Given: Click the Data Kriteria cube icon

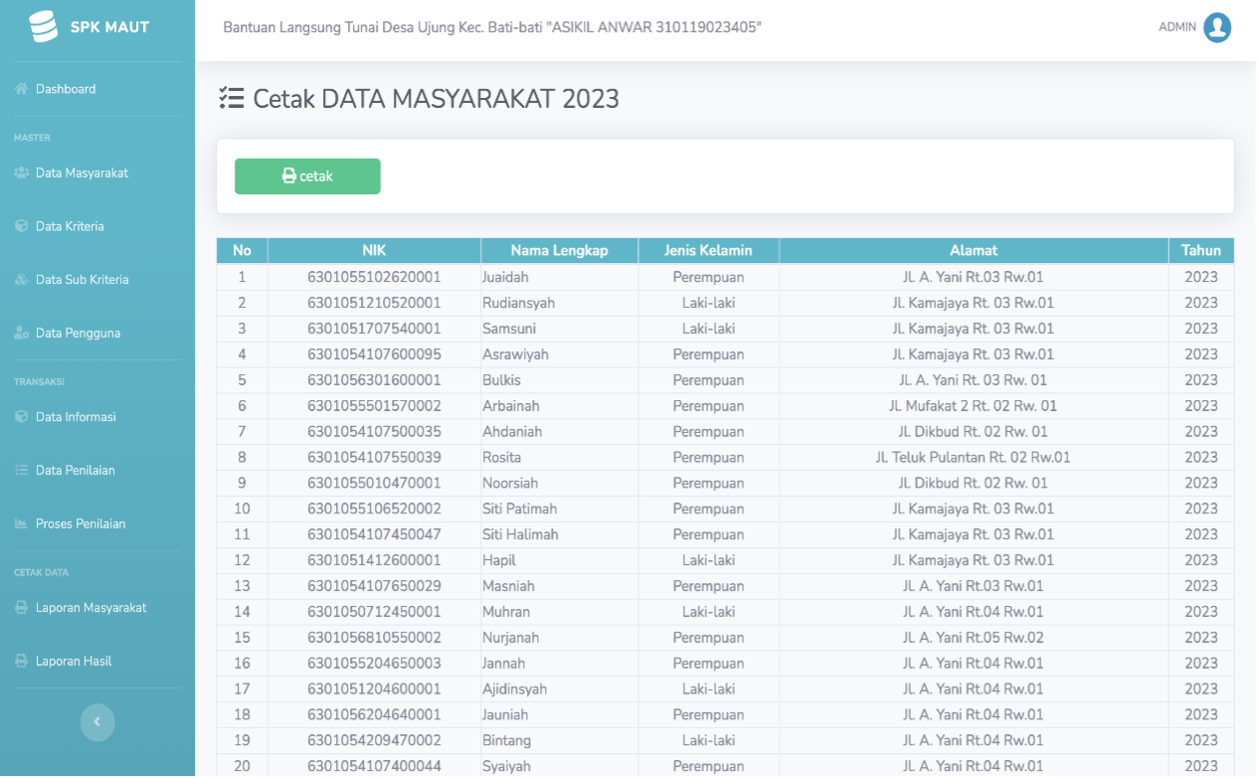Looking at the screenshot, I should click(x=21, y=226).
